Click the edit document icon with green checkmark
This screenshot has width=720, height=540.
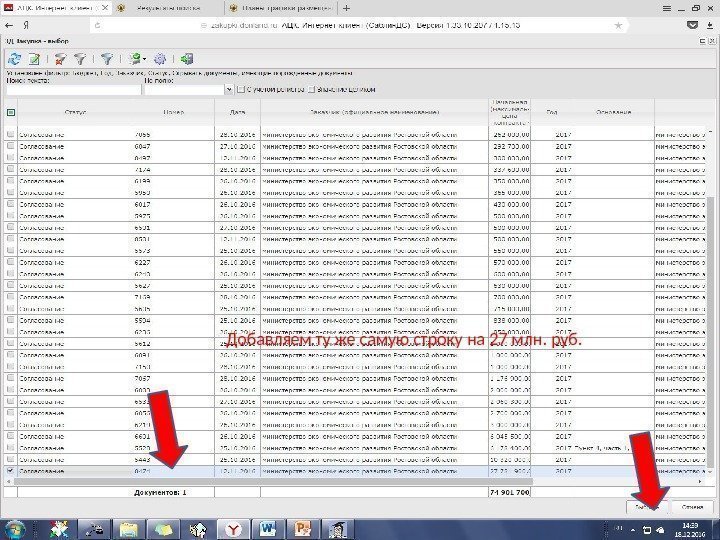[34, 59]
